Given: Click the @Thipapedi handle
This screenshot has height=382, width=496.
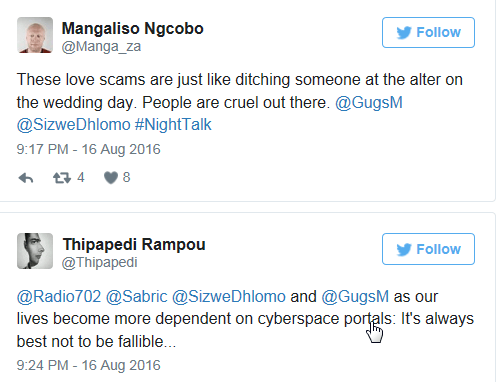Looking at the screenshot, I should [99, 262].
